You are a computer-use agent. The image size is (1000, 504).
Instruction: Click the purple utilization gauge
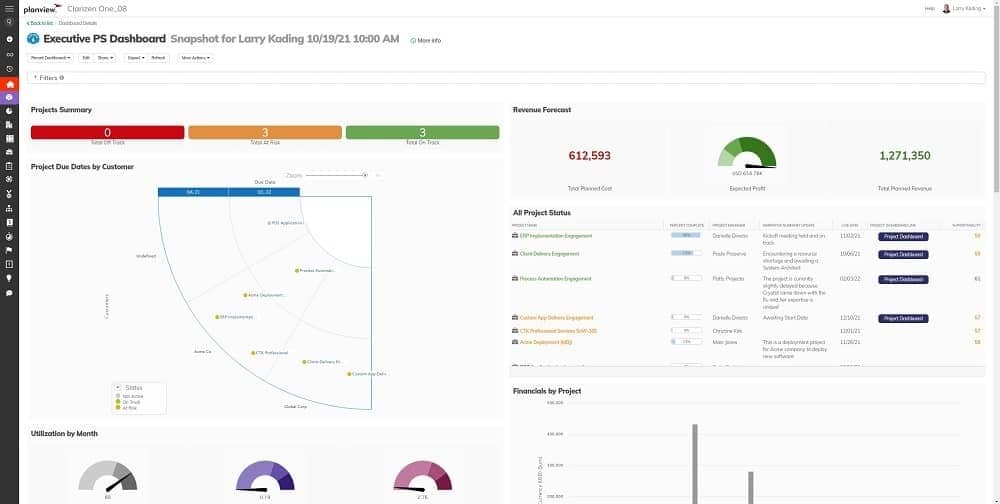point(265,476)
